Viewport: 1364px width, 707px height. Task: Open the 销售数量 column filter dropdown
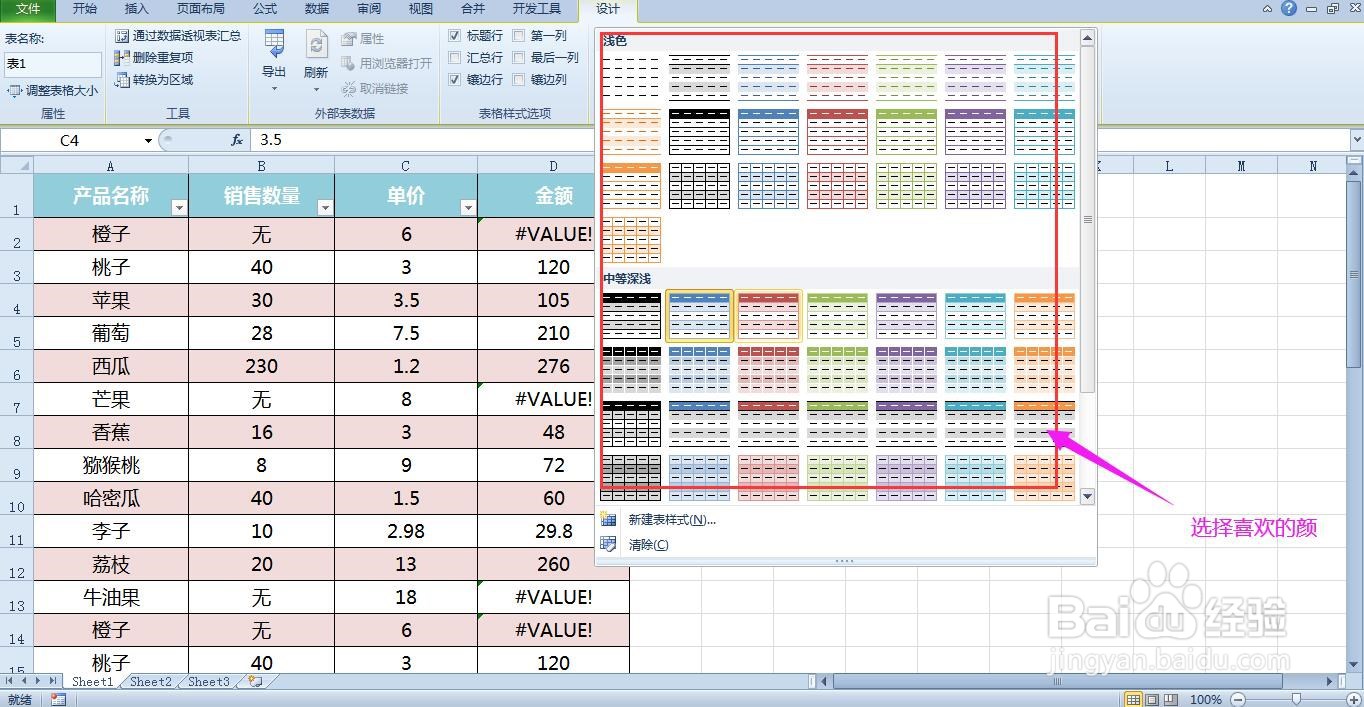point(325,208)
